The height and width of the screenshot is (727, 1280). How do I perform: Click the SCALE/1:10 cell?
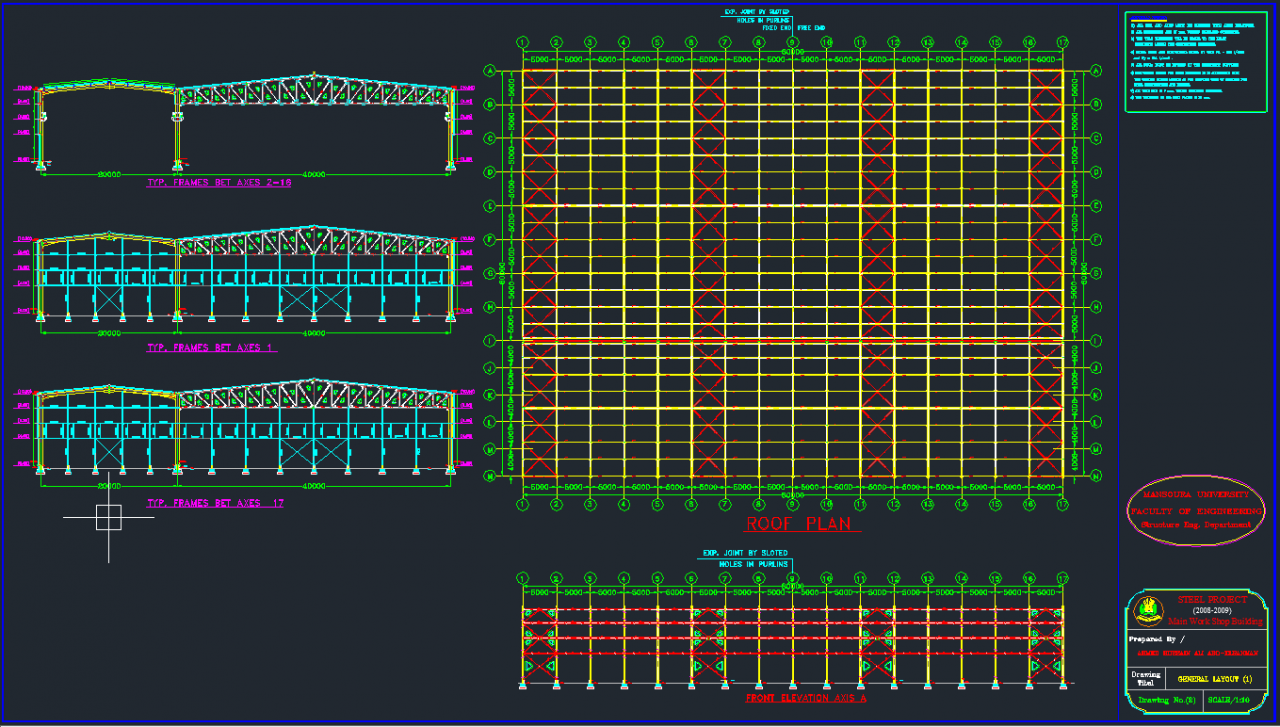pos(1229,700)
